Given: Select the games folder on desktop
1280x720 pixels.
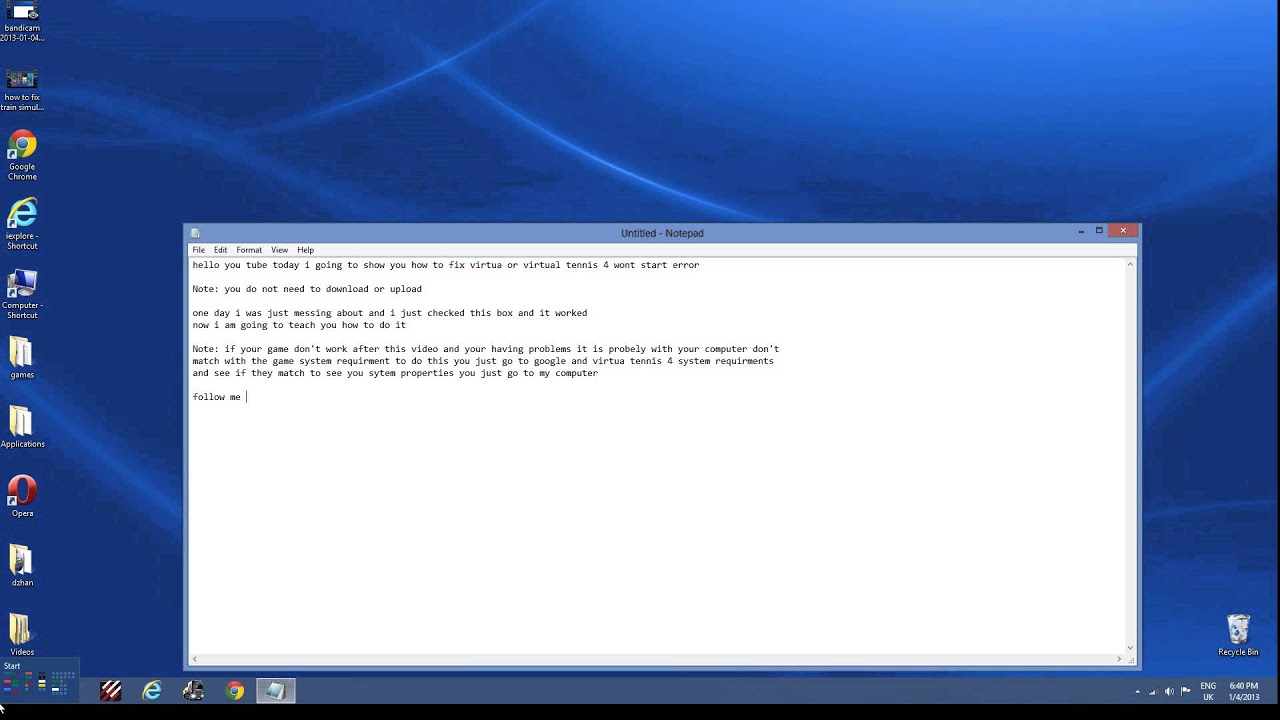Looking at the screenshot, I should tap(22, 359).
